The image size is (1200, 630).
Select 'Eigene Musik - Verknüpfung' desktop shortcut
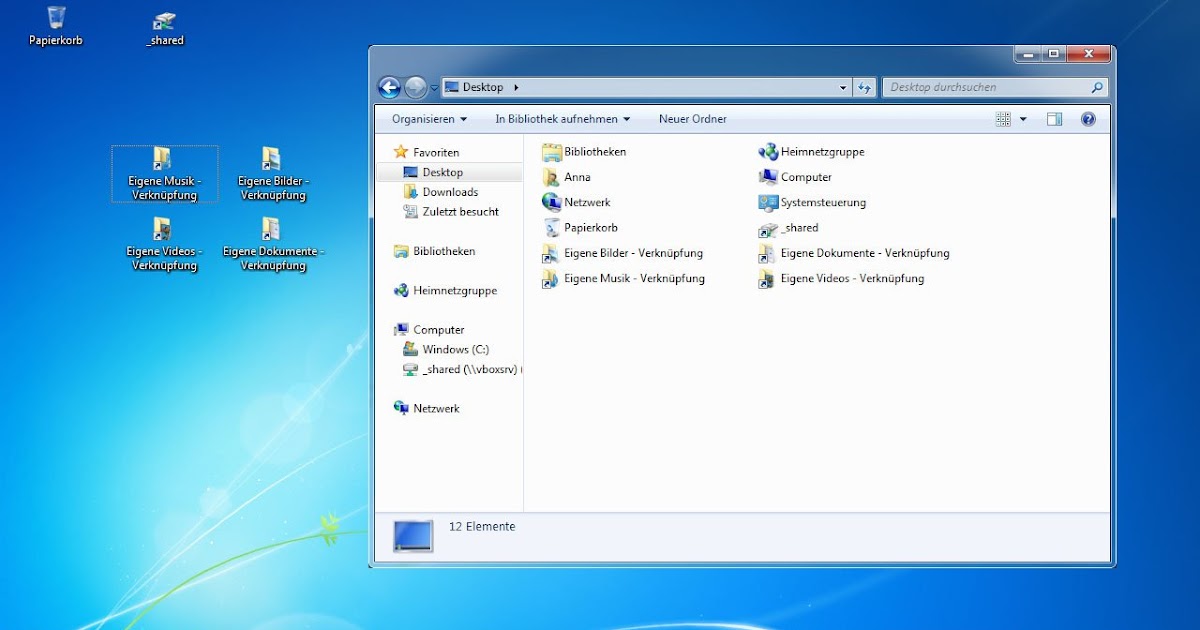[x=164, y=173]
